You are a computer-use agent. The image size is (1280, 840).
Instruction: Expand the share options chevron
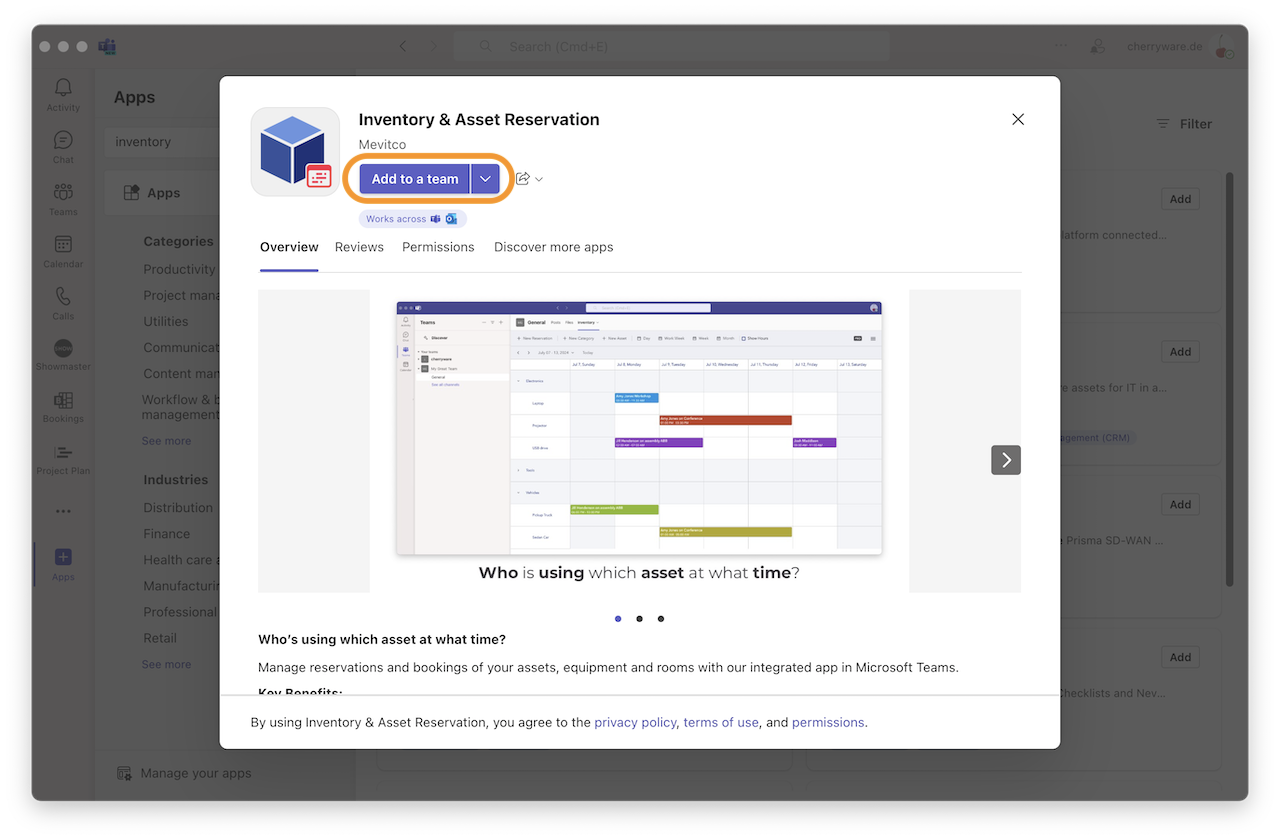coord(539,180)
